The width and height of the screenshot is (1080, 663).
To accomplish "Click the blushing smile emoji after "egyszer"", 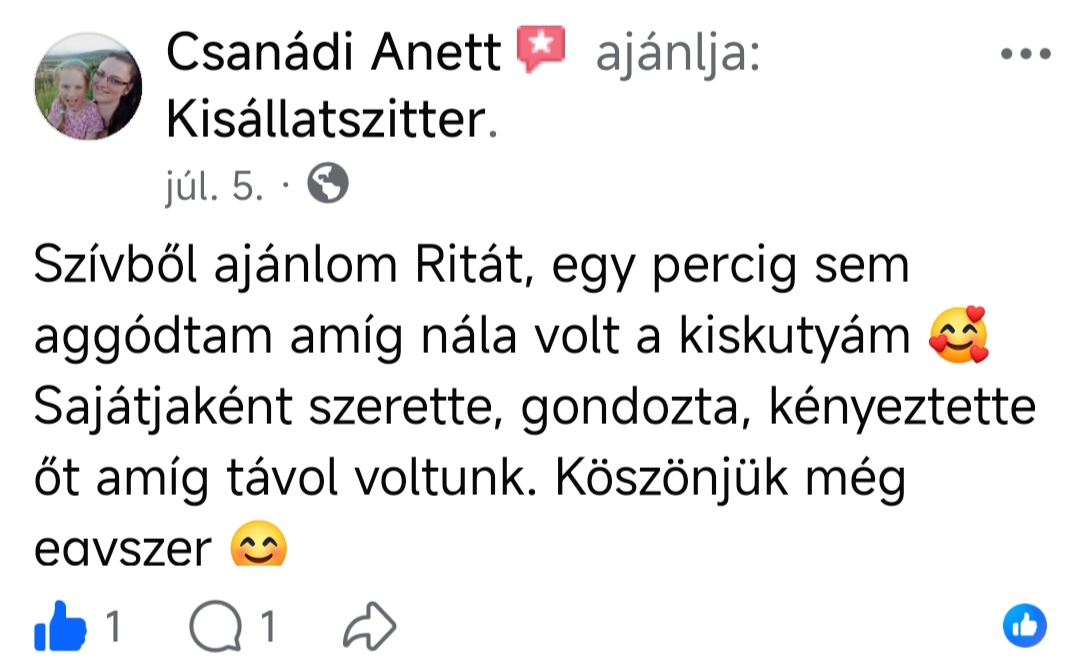I will pyautogui.click(x=258, y=546).
